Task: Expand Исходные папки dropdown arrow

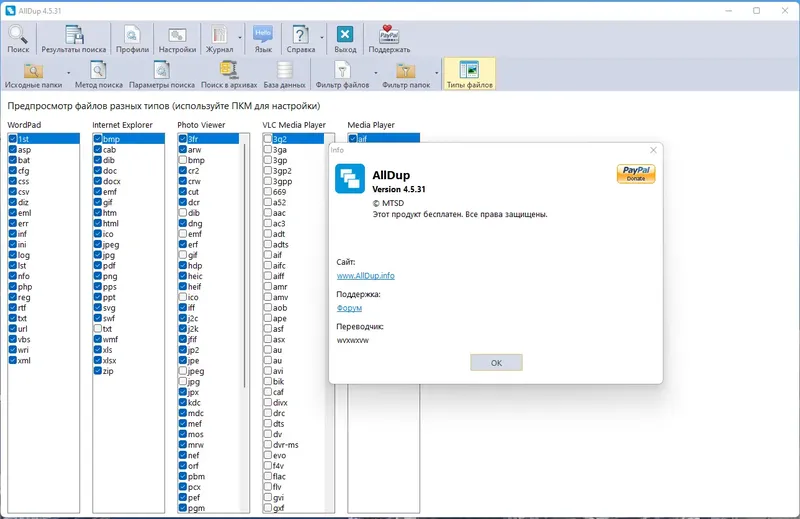Action: pos(68,73)
